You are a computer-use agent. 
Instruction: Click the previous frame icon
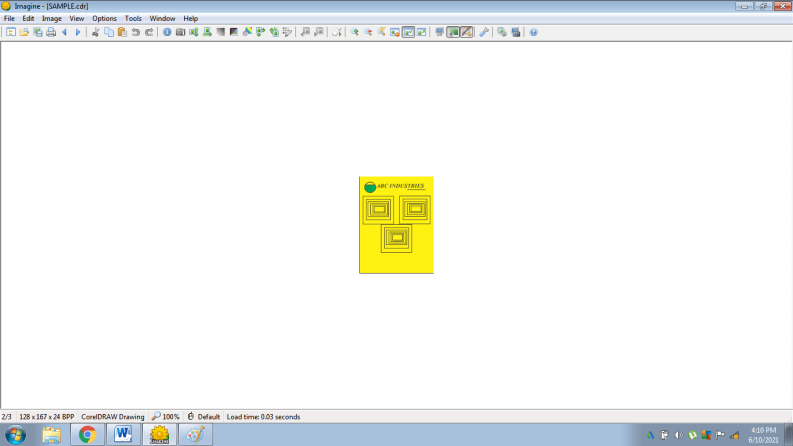point(305,32)
